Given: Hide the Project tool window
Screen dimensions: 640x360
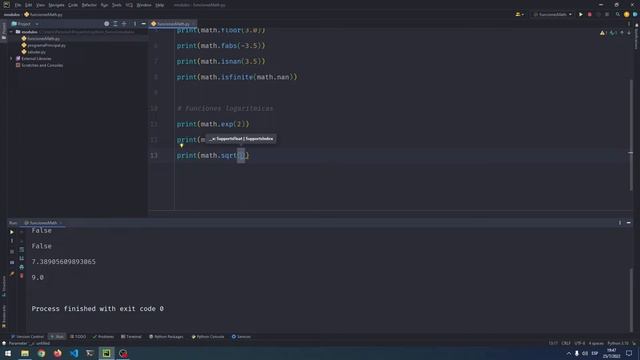Looking at the screenshot, I should (143, 24).
